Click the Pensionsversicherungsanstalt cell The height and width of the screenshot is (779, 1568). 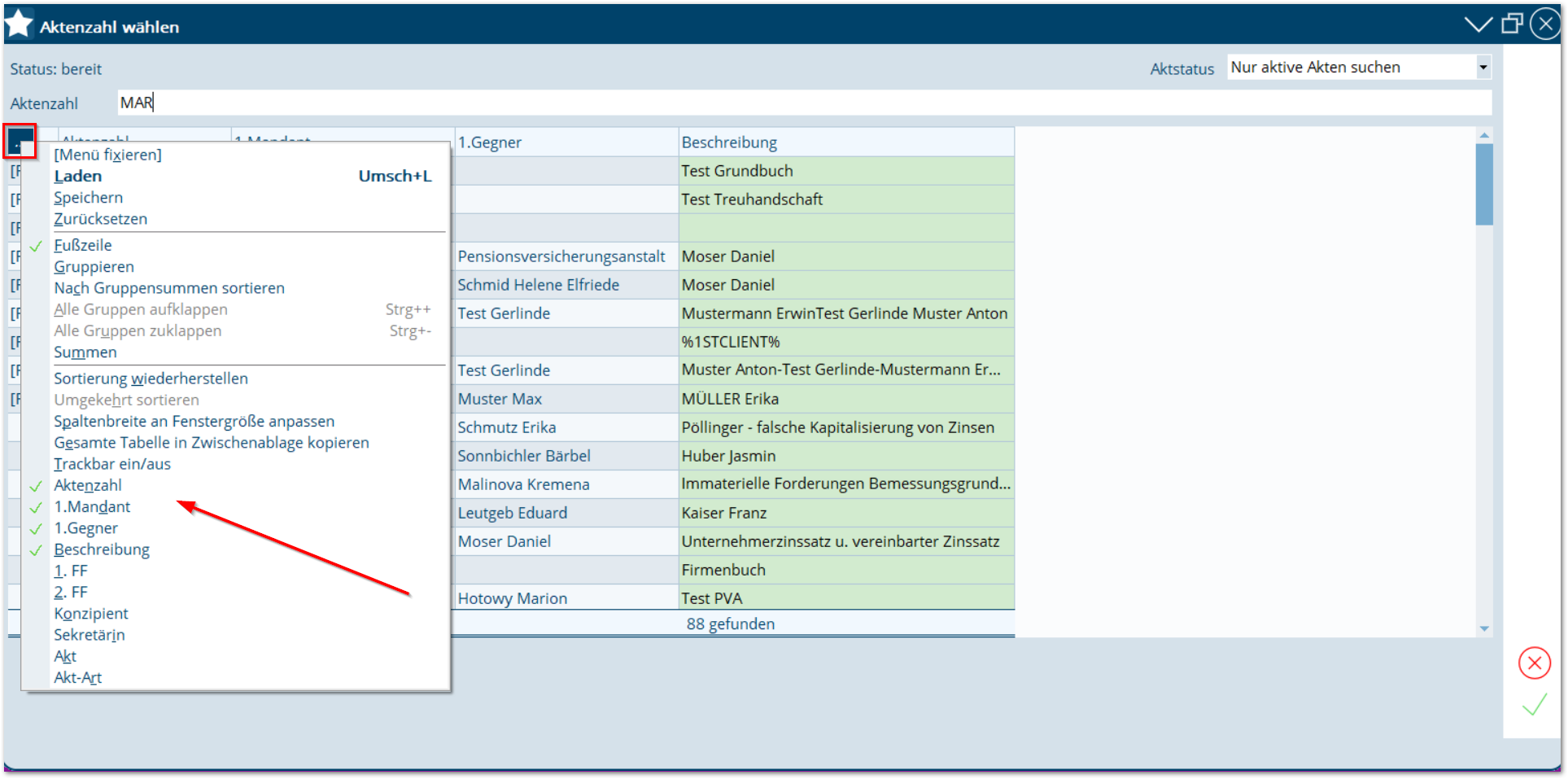pos(566,256)
